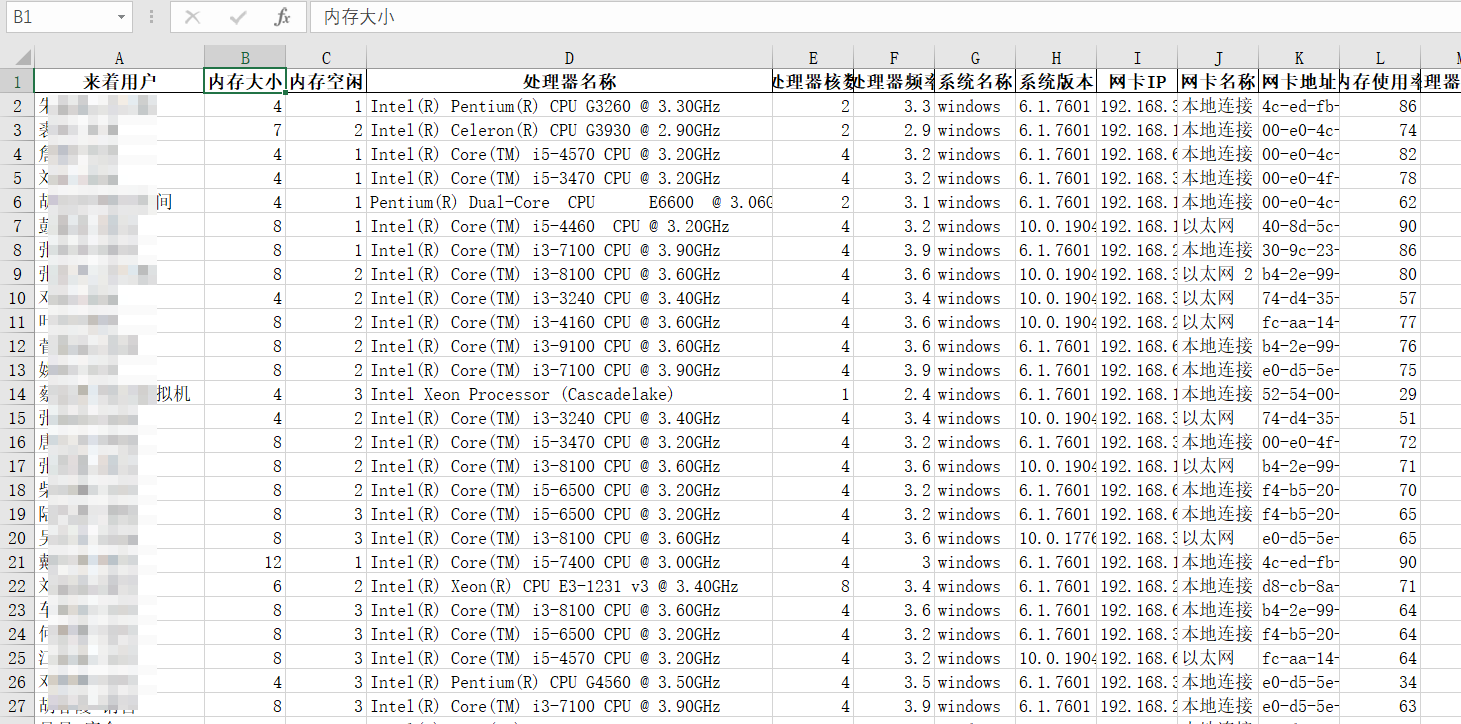Click the three-dot Name Box resize handle

[151, 17]
